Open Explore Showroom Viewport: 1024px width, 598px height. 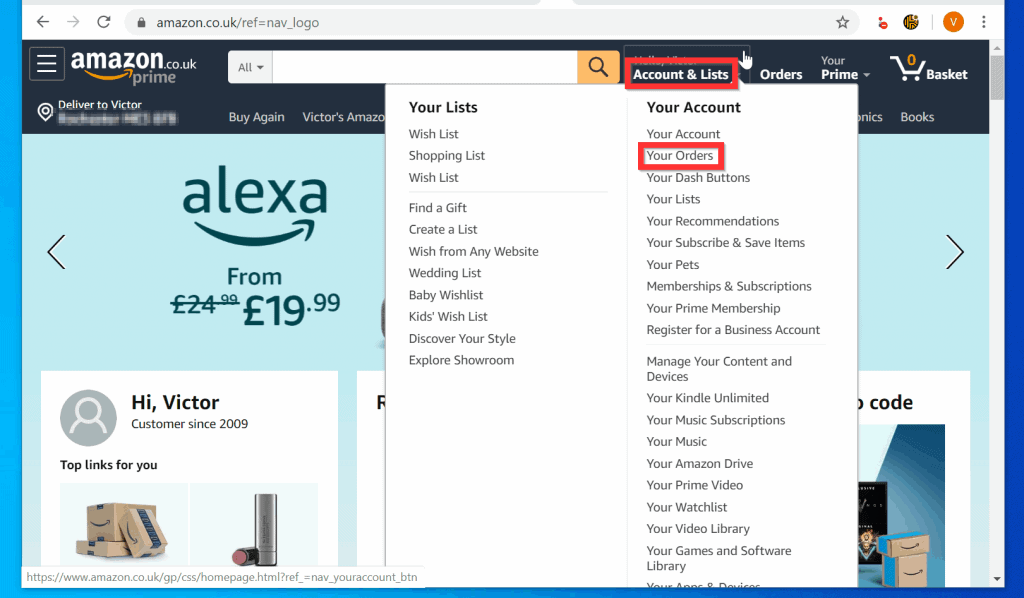pos(461,360)
